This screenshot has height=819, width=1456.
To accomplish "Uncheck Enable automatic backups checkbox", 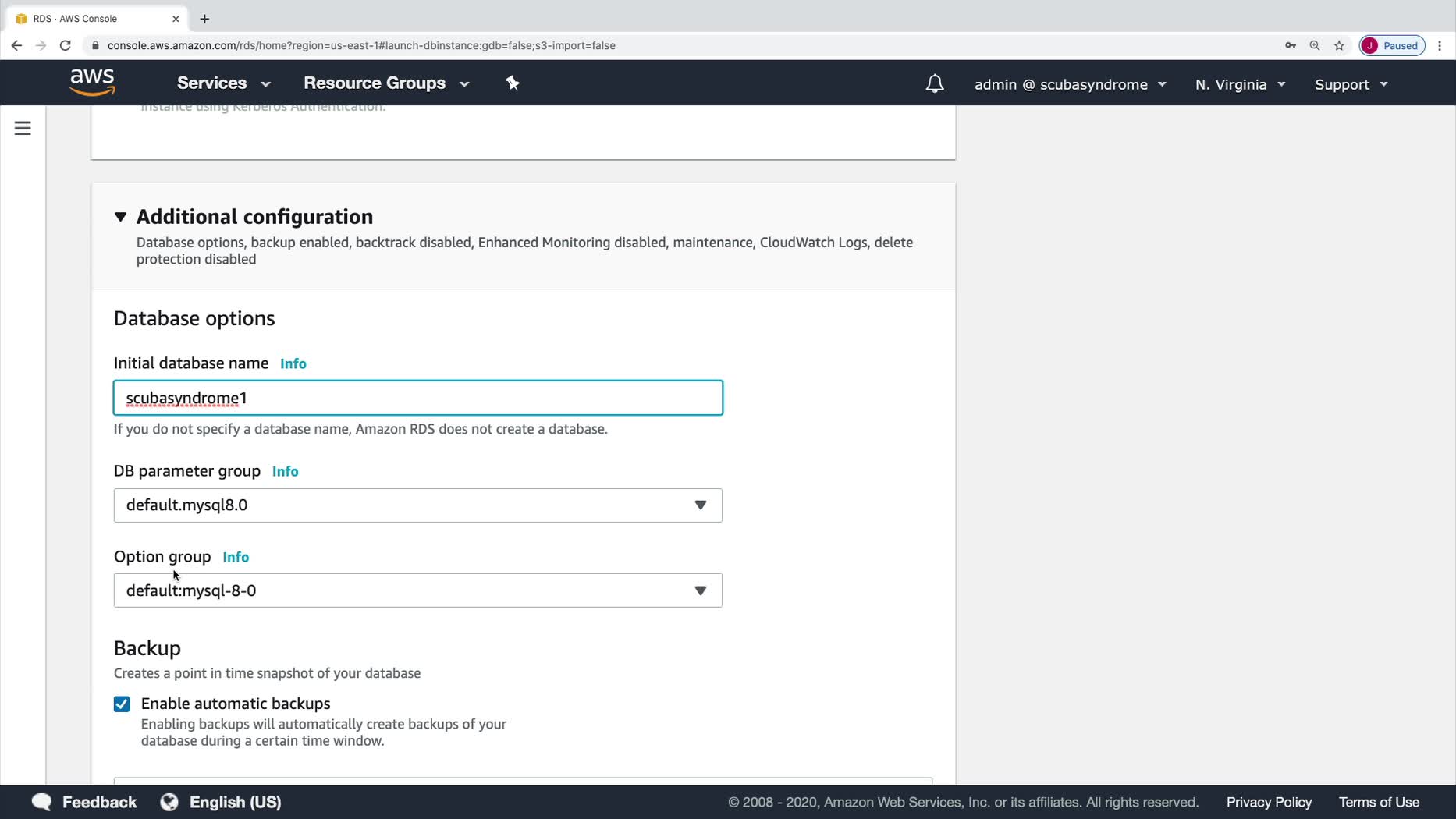I will [x=122, y=704].
